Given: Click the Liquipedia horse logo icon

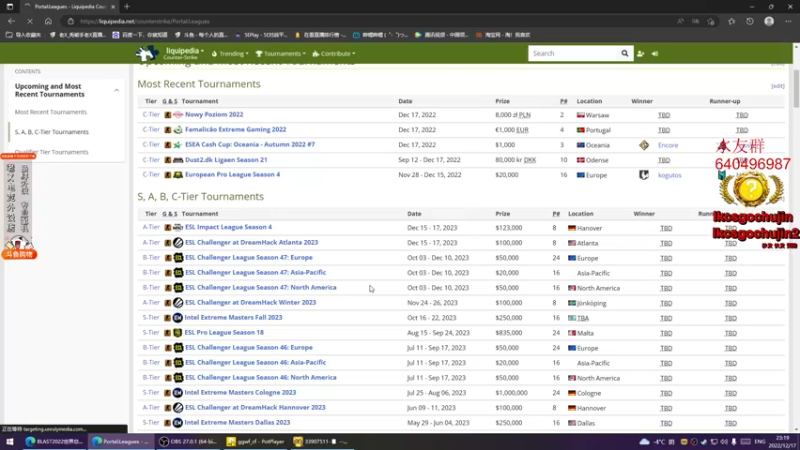Looking at the screenshot, I should pos(147,53).
